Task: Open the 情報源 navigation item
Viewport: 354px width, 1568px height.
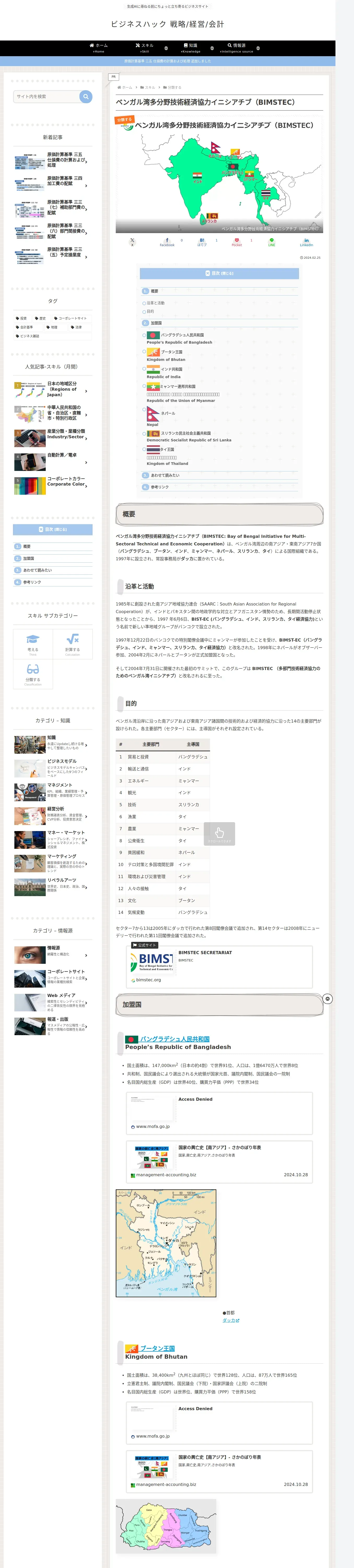Action: [x=237, y=48]
